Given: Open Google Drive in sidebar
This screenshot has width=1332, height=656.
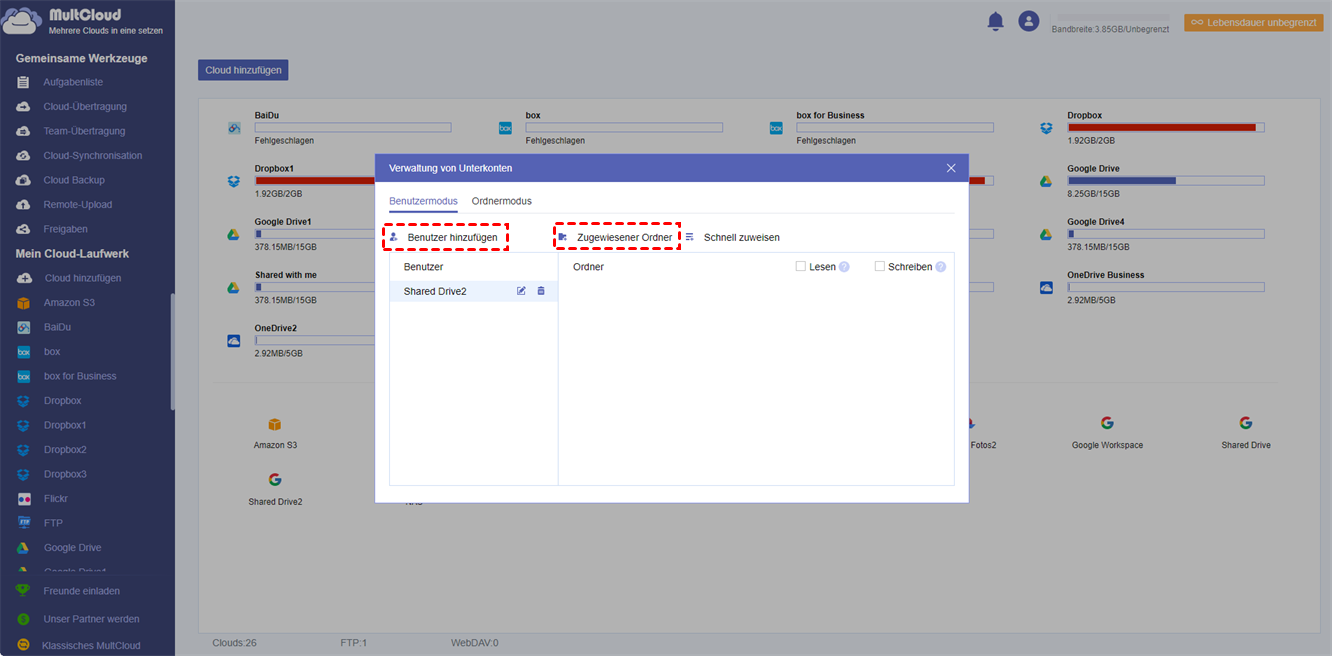Looking at the screenshot, I should pos(73,547).
